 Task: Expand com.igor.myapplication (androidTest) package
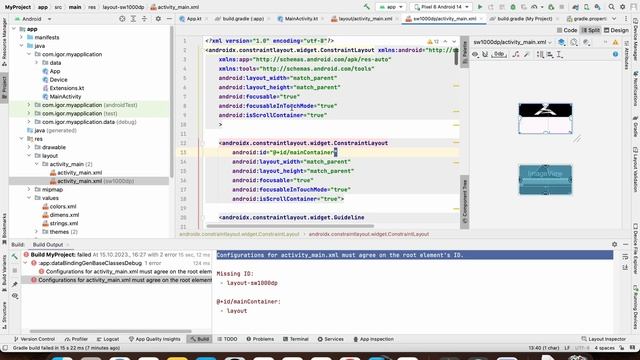pyautogui.click(x=29, y=105)
